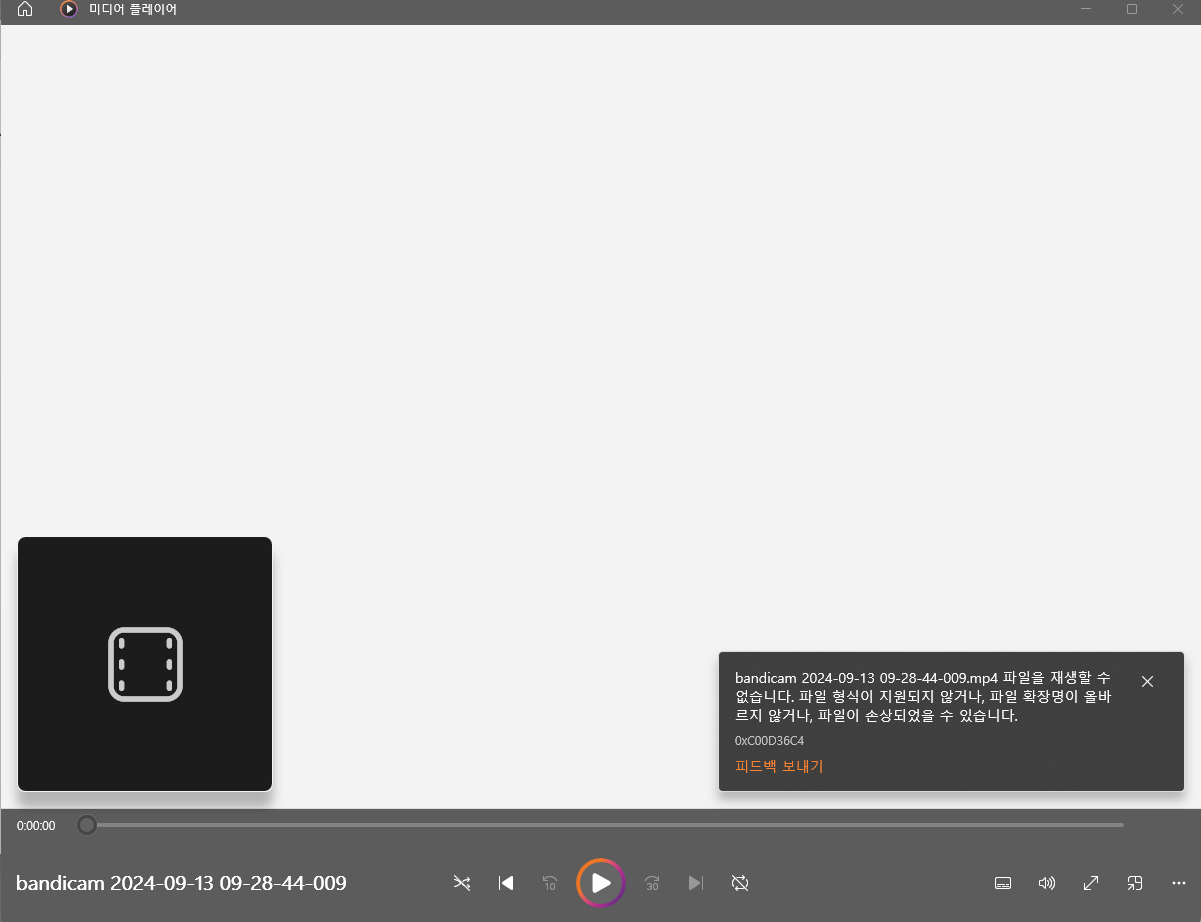Start playback with the Play button
Screen dimensions: 1201x922
[x=601, y=883]
